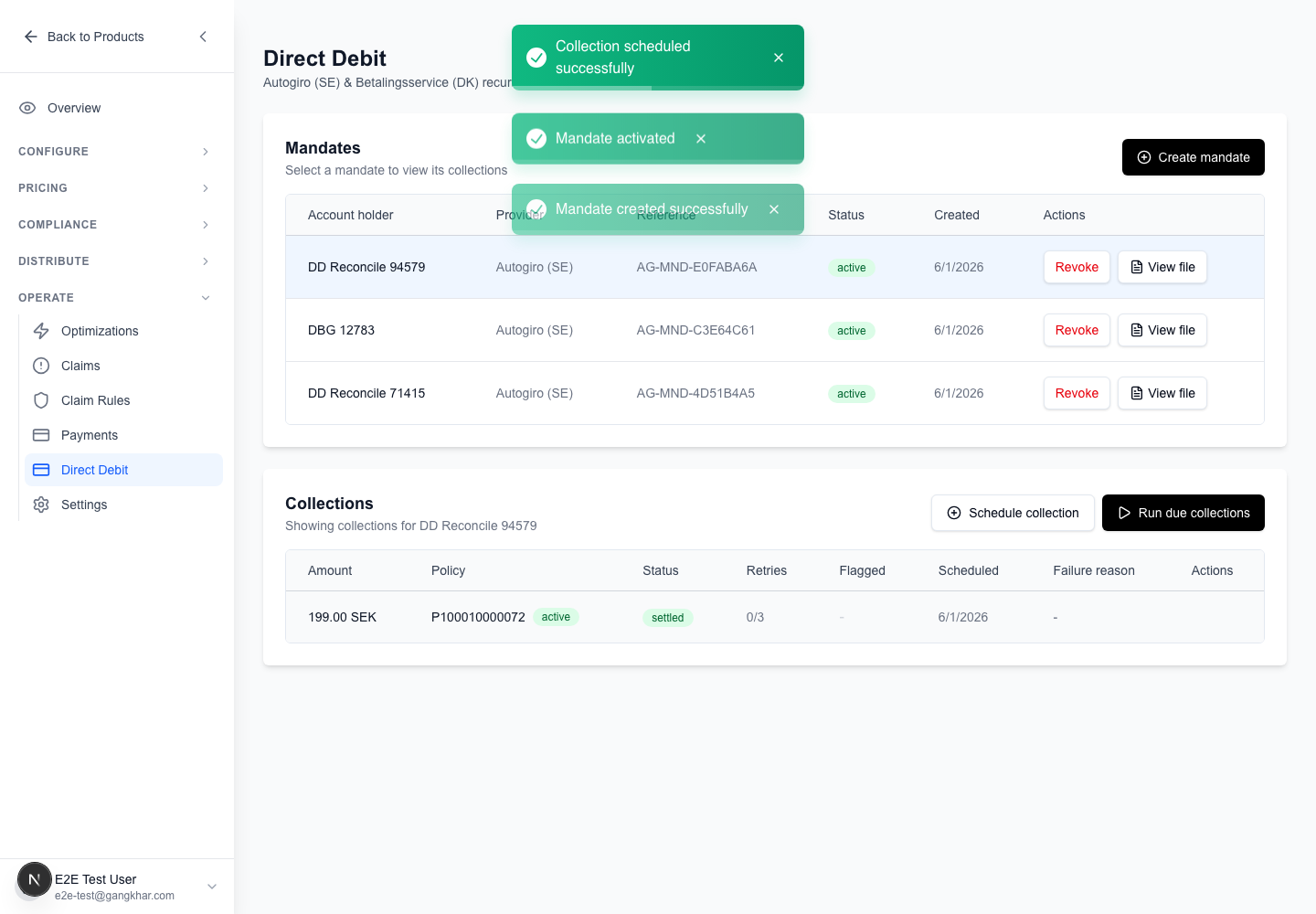Screen dimensions: 1316x914
Task: Select the Optimizations lightning icon
Action: (41, 331)
